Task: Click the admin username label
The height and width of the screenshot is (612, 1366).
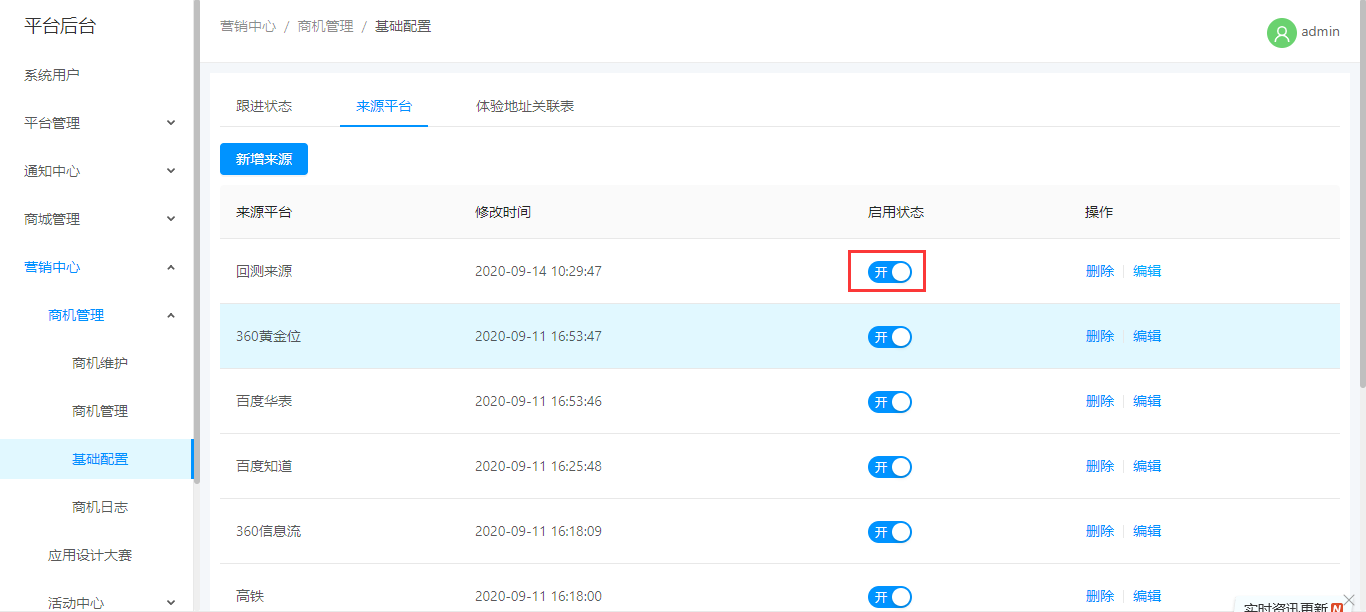Action: coord(1320,32)
